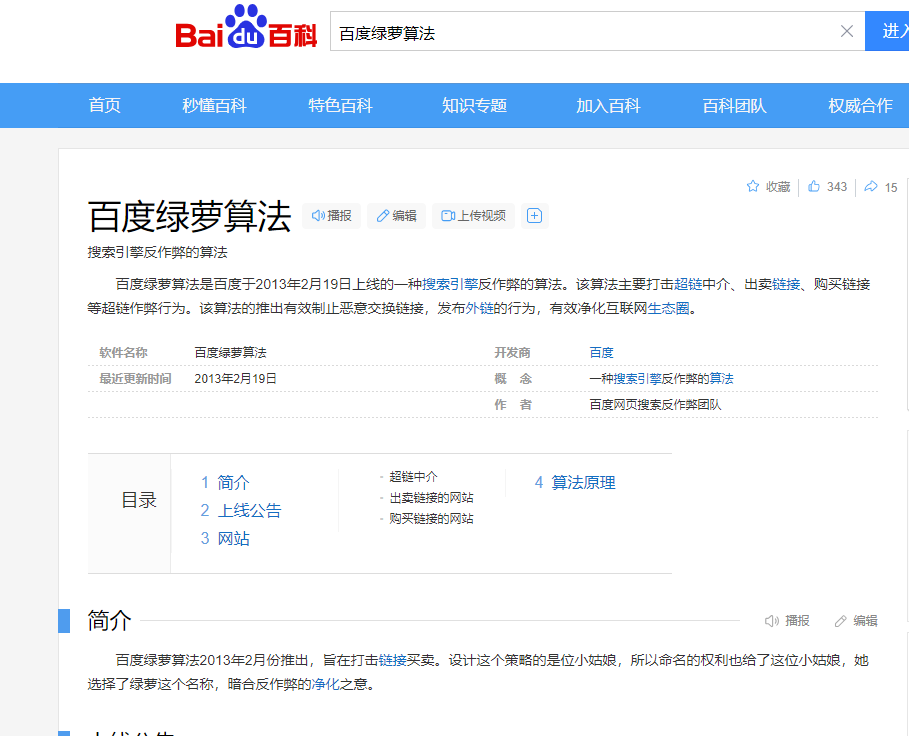909x736 pixels.
Task: Open the 百度 developer link in infobox
Action: pos(601,352)
